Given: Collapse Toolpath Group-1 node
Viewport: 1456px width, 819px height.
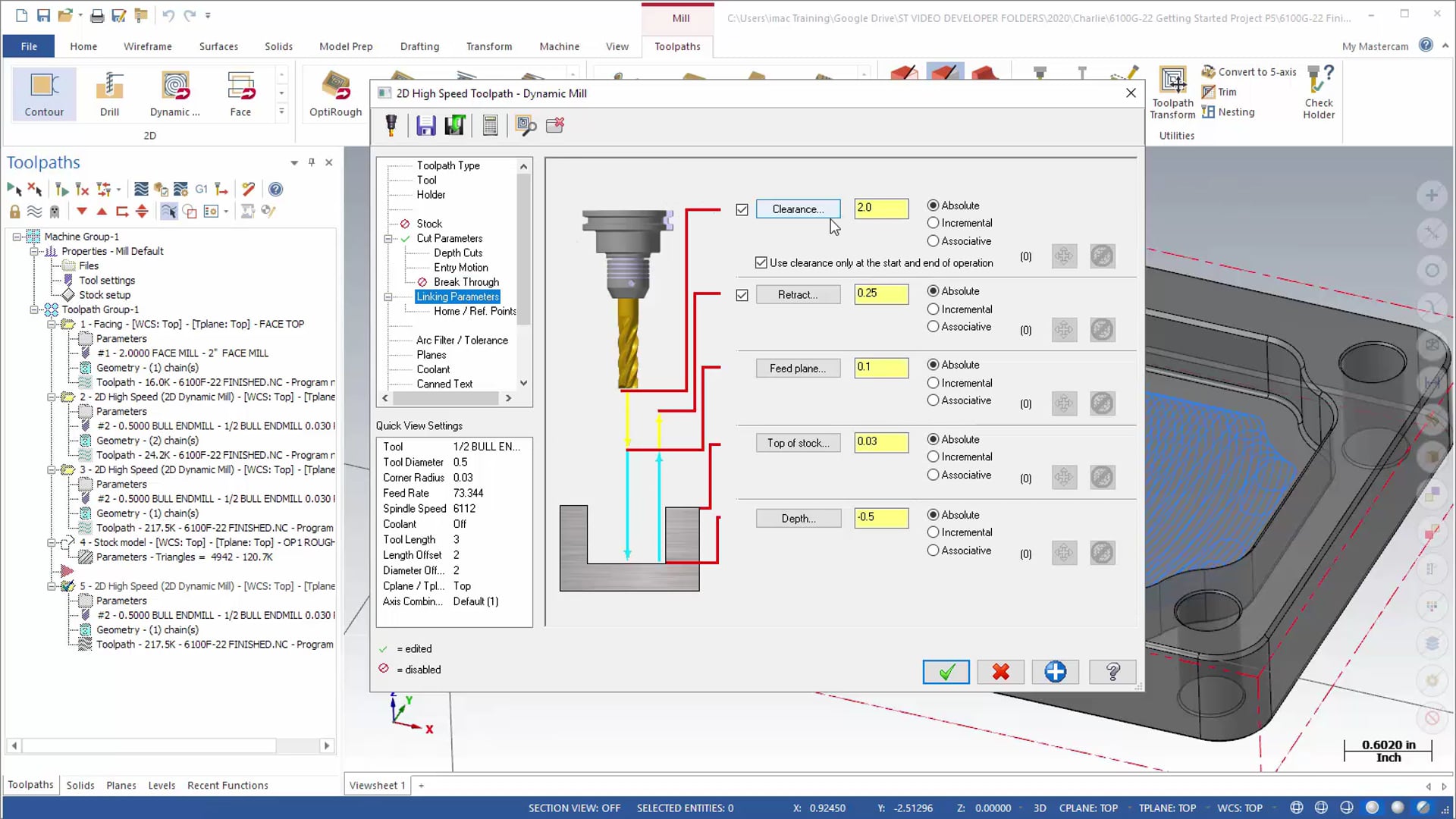Looking at the screenshot, I should [33, 309].
